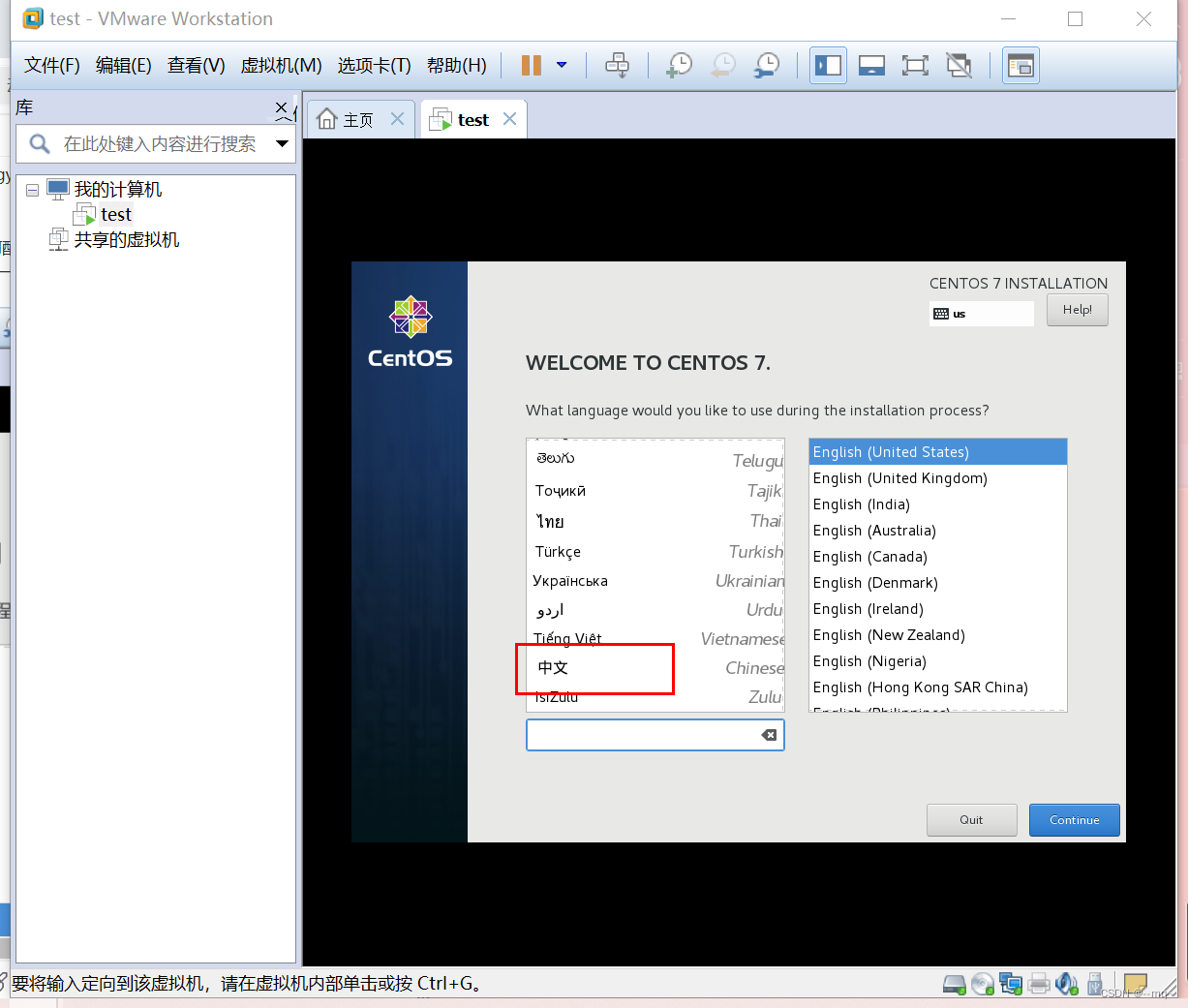Screen dimensions: 1188x1008
Task: Collapse the 我的计算机 tree node
Action: tap(32, 190)
